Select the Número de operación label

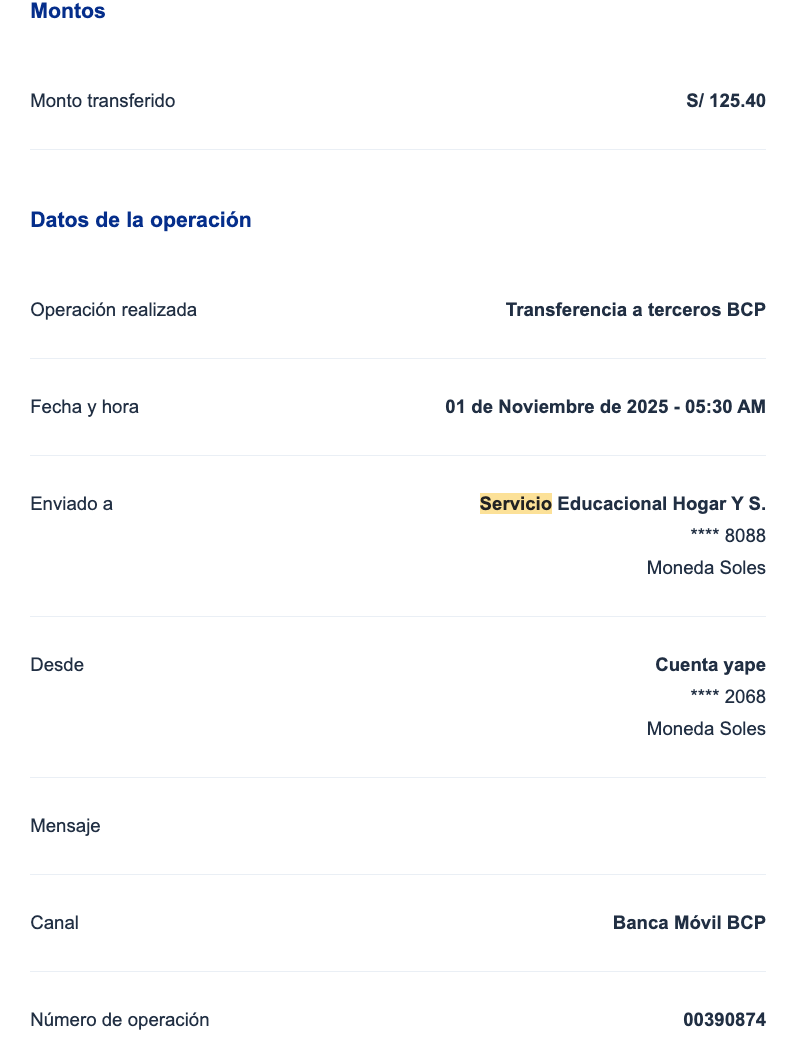click(120, 1020)
